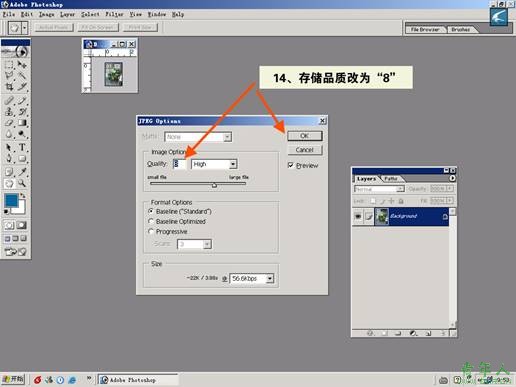Click the add layer style icon in Layers panel
516x387 pixels.
click(x=370, y=333)
